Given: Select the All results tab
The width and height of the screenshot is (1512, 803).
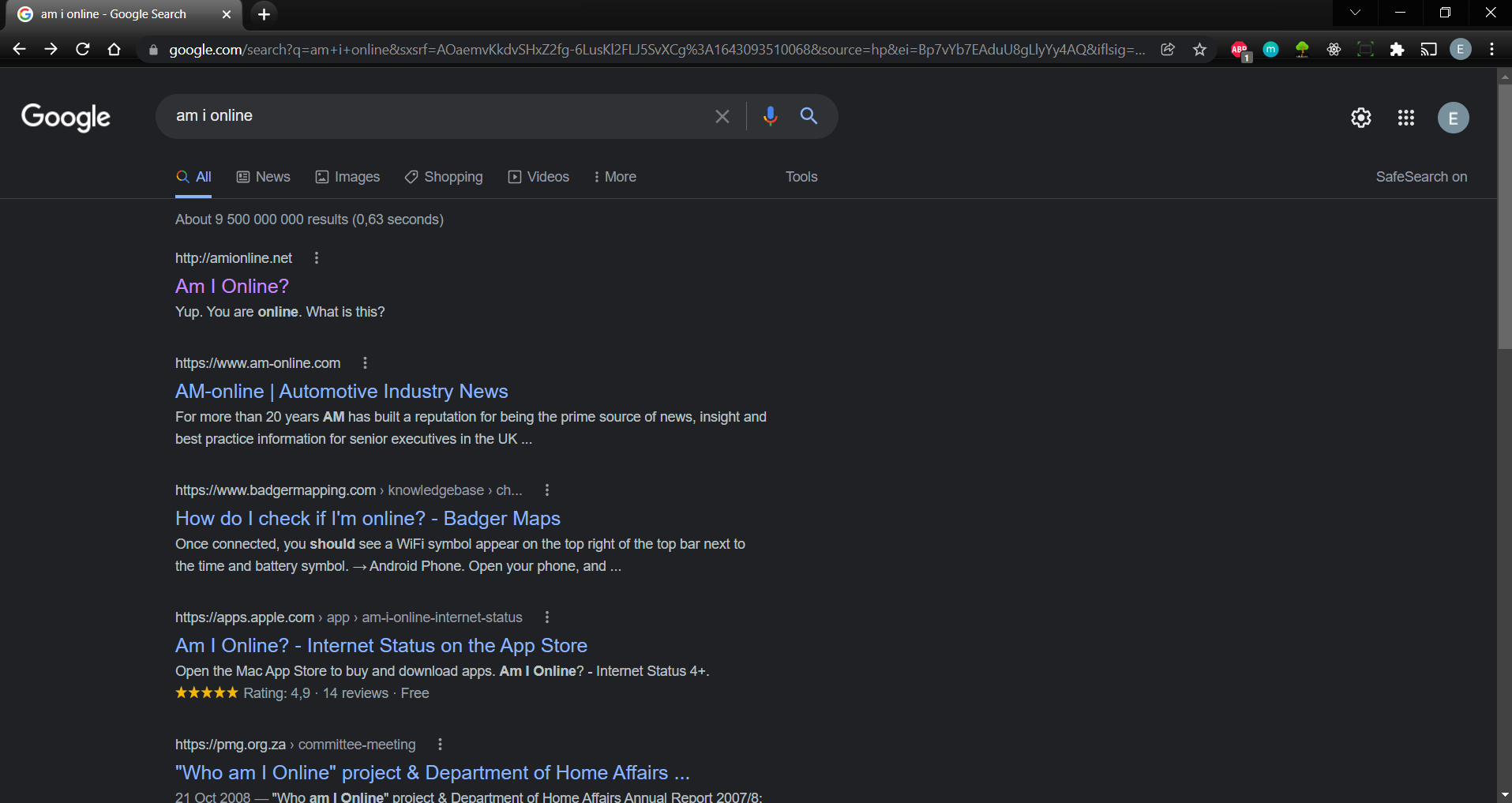Looking at the screenshot, I should pos(193,177).
